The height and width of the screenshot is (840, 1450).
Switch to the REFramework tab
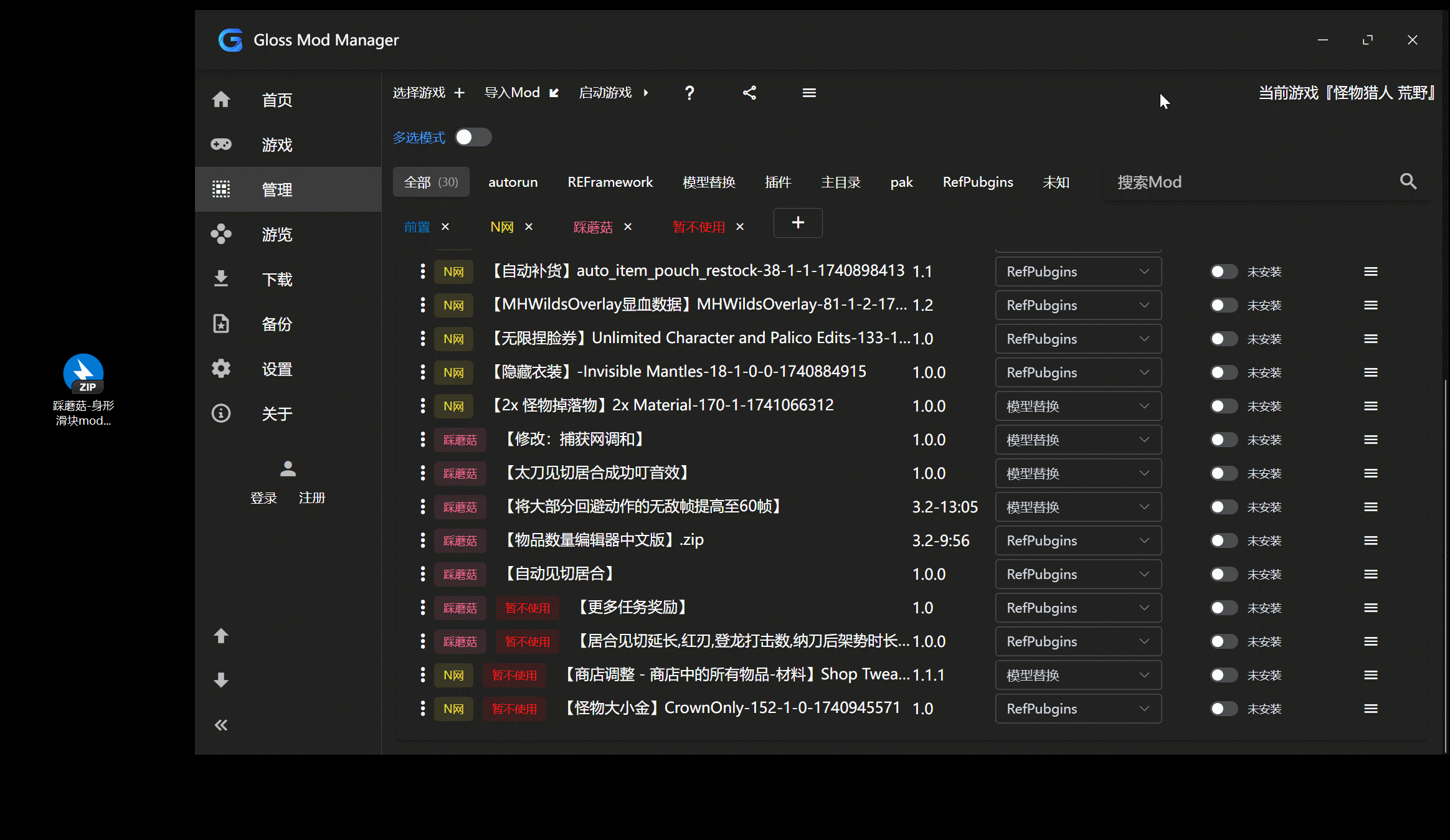(610, 182)
